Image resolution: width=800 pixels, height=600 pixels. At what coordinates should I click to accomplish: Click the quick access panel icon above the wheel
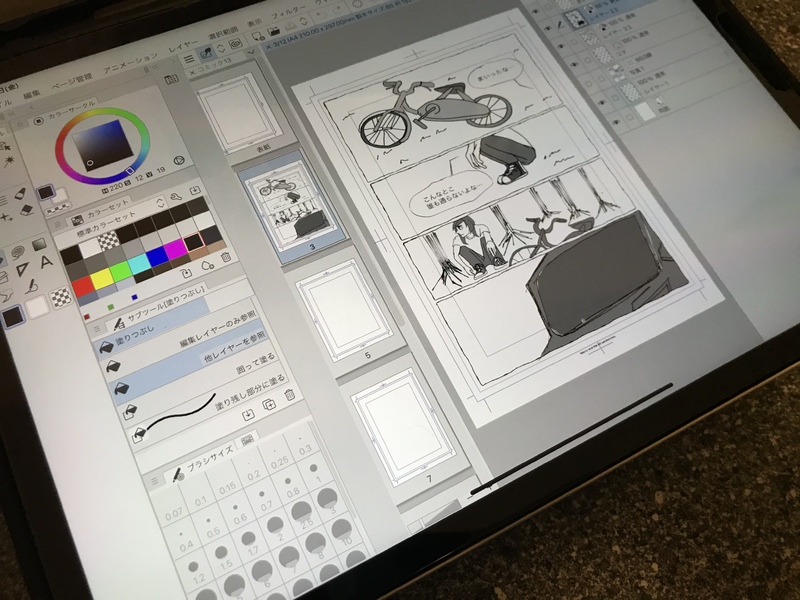point(171,79)
